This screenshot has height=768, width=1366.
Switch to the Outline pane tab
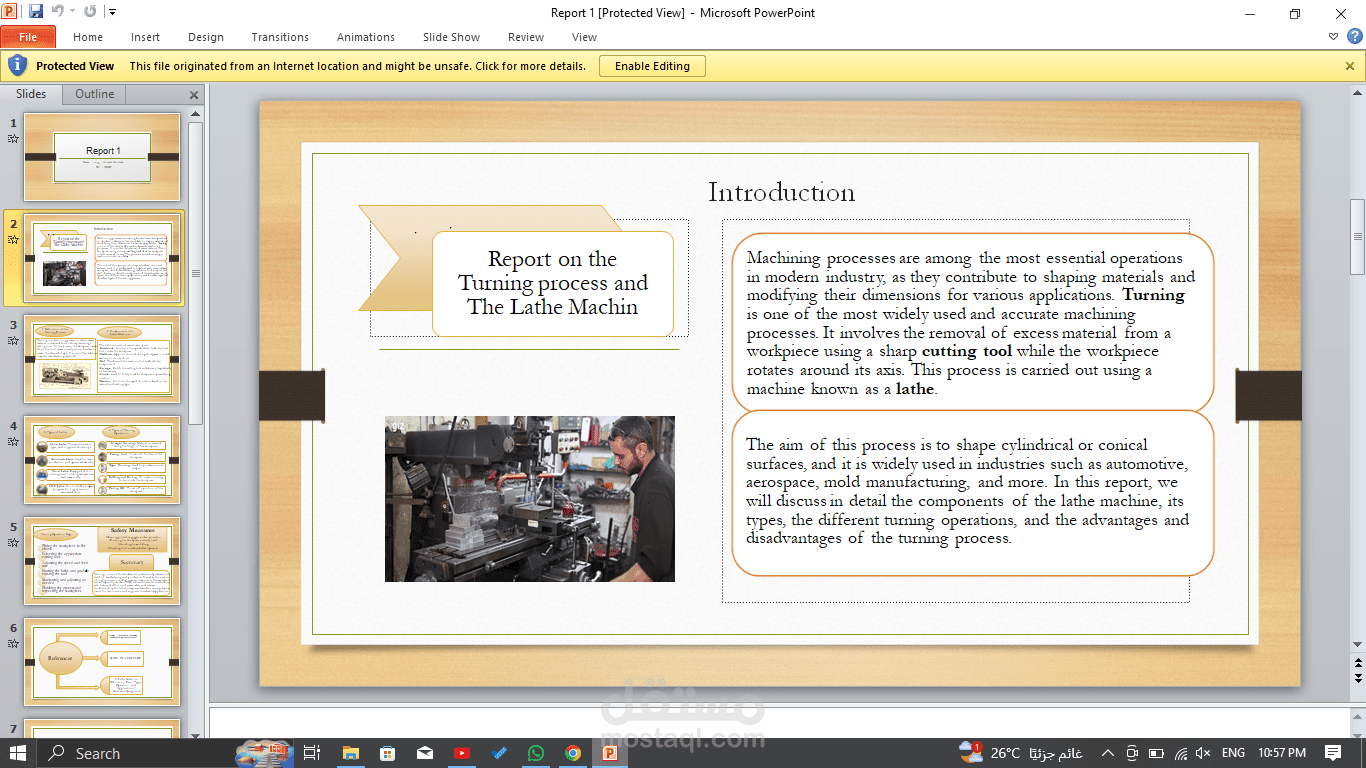tap(95, 94)
